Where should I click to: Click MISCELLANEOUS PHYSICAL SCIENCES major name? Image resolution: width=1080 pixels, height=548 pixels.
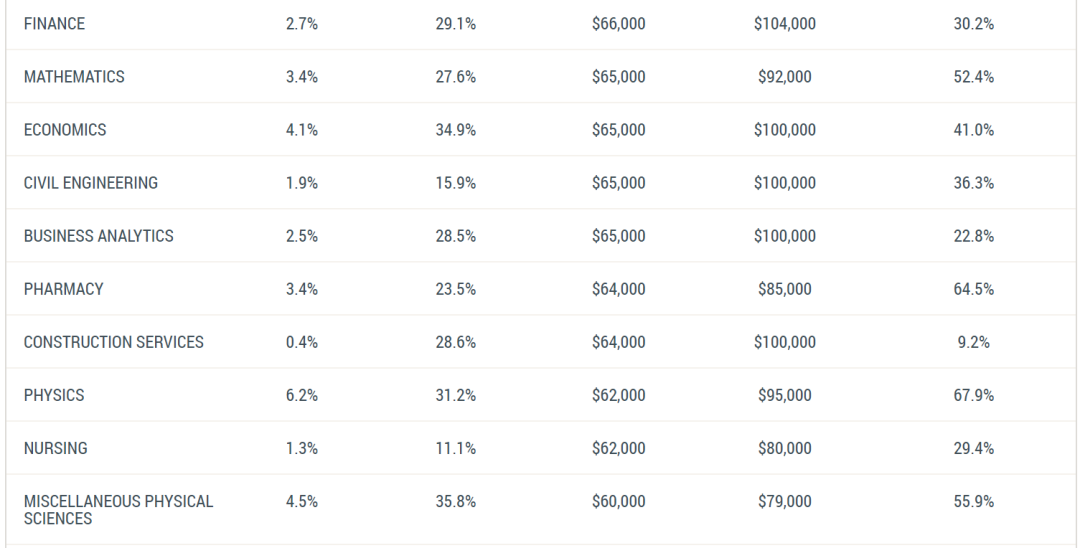(x=118, y=510)
